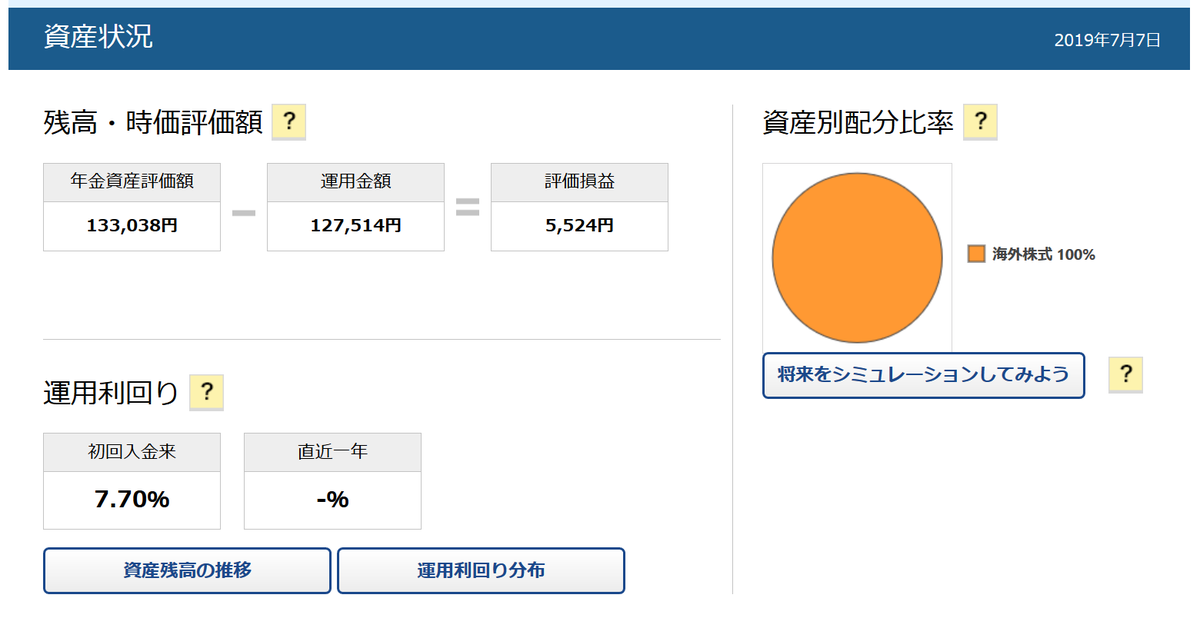The width and height of the screenshot is (1200, 618).
Task: Select 年金資産評価額 value 133,038円
Action: coord(132,226)
